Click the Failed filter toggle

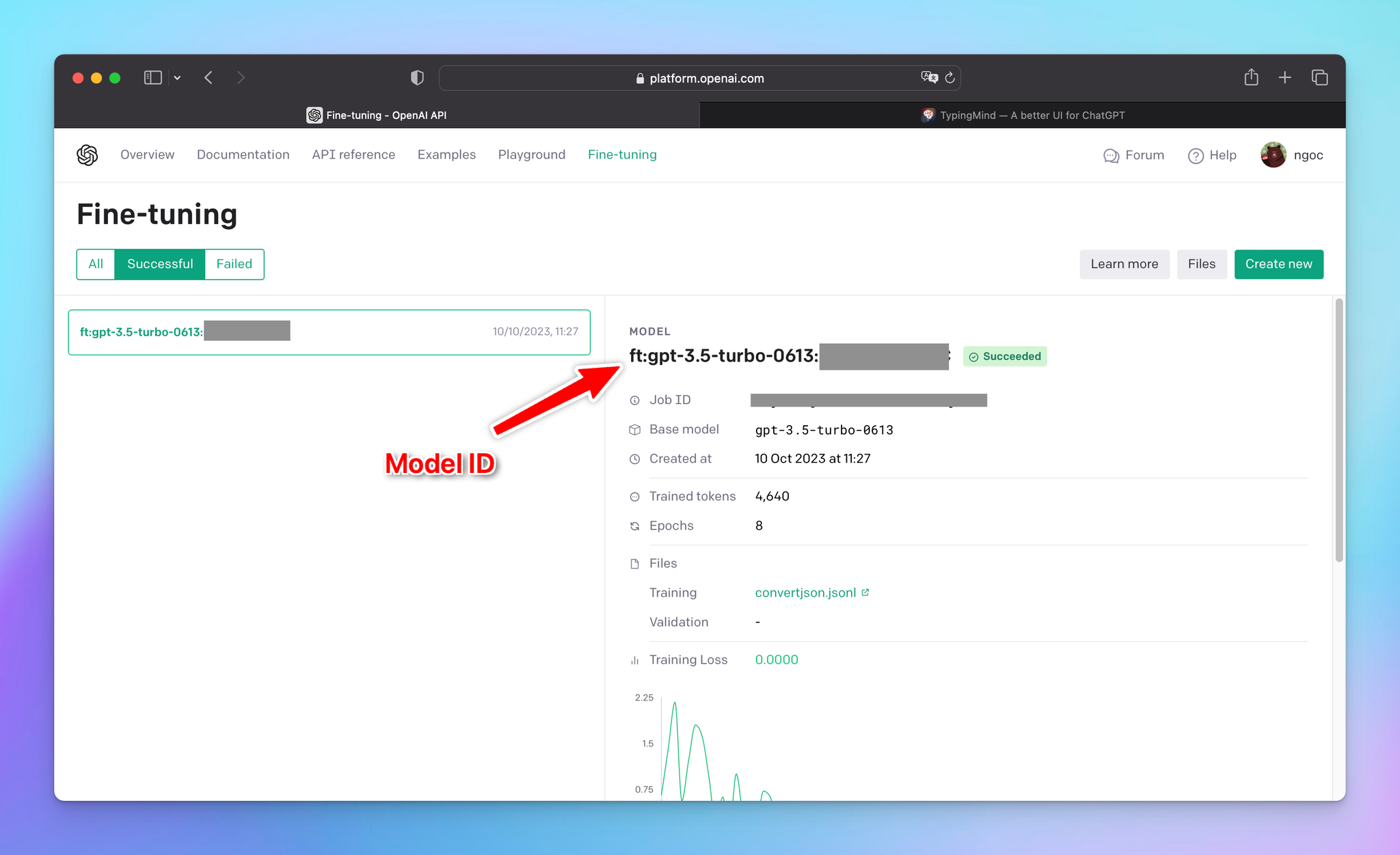click(234, 264)
